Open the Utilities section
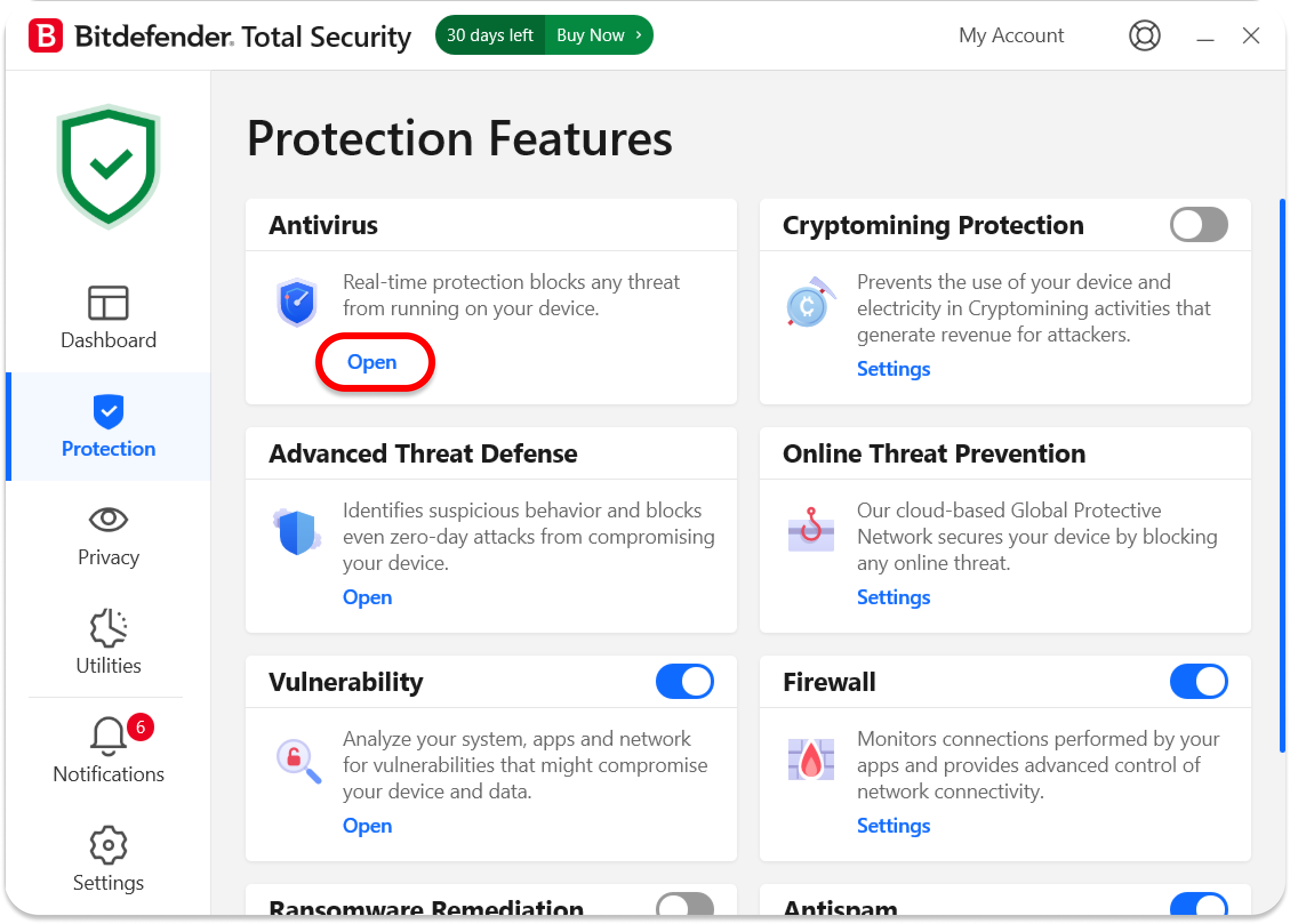1290x924 pixels. point(109,643)
